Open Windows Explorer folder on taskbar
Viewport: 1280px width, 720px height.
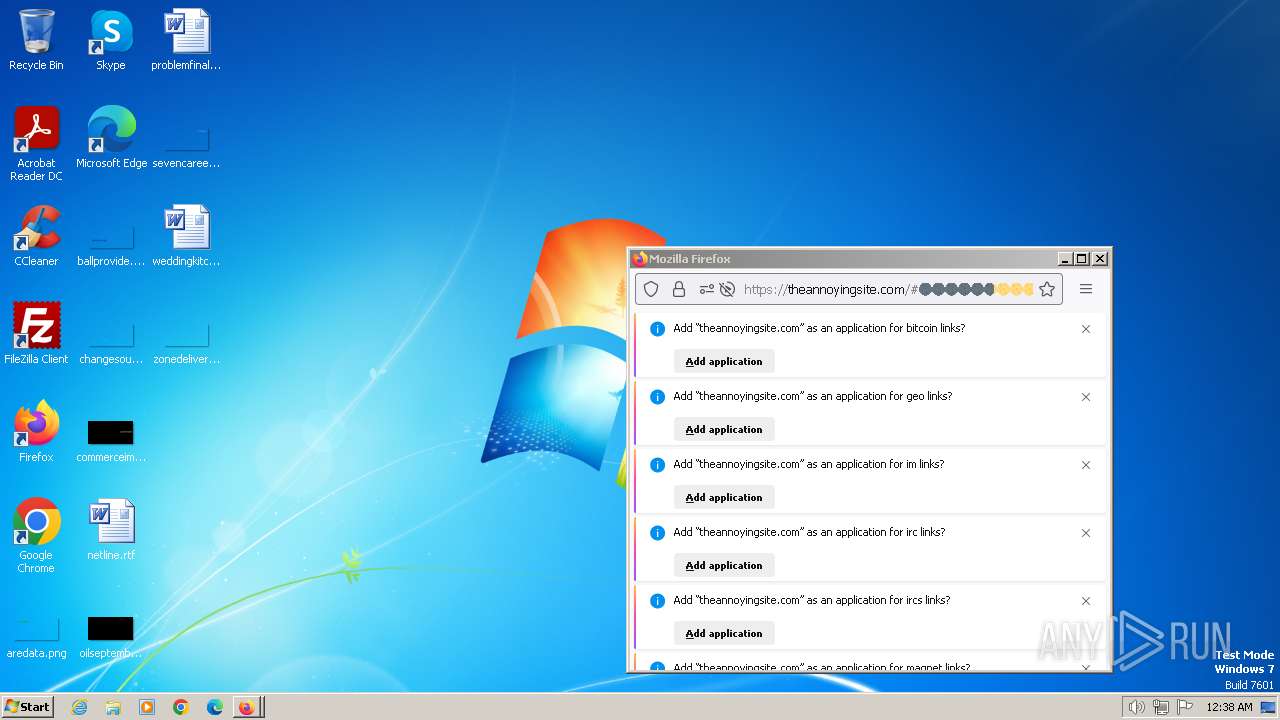pos(113,707)
